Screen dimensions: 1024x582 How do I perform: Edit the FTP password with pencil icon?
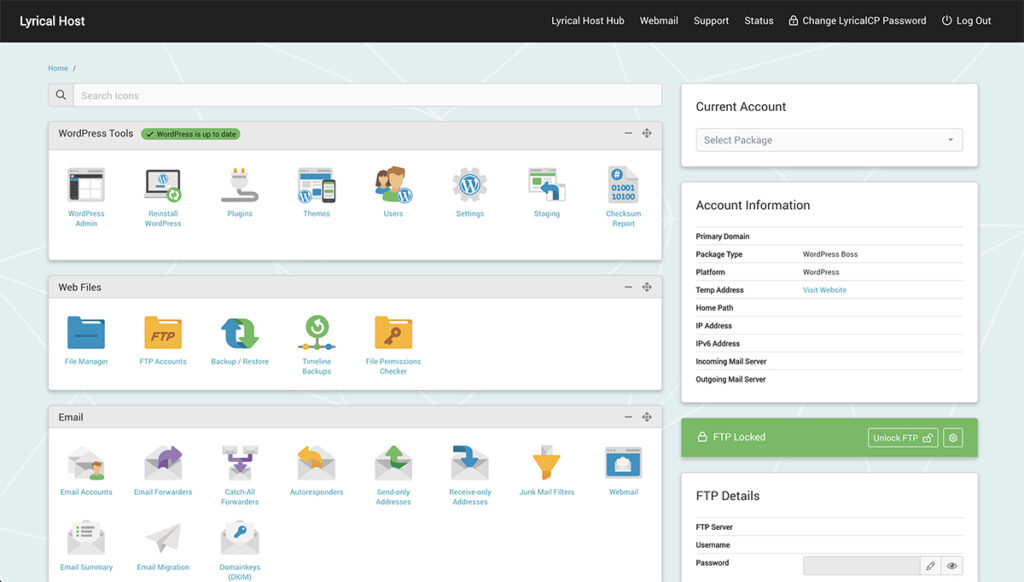pyautogui.click(x=931, y=566)
